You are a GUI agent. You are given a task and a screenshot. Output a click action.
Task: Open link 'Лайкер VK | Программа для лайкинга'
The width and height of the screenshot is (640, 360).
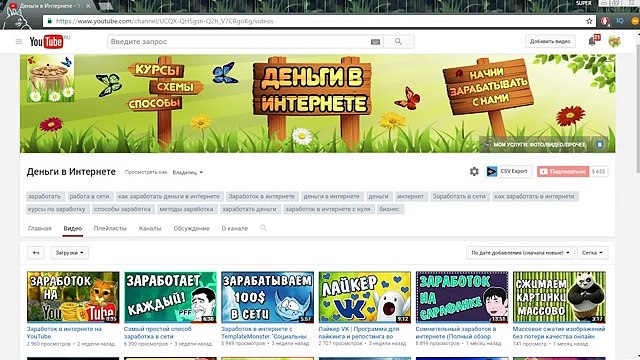(x=359, y=333)
